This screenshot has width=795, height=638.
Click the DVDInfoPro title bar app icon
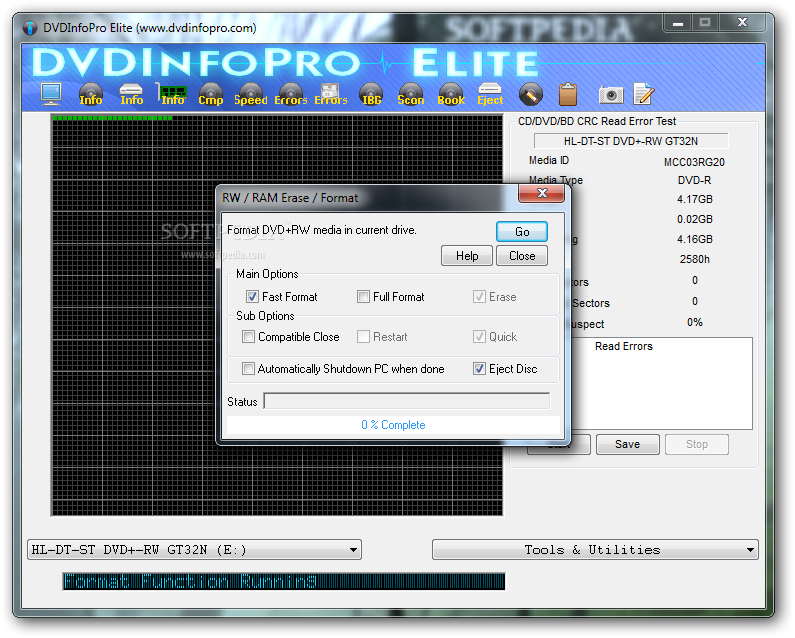[x=30, y=28]
